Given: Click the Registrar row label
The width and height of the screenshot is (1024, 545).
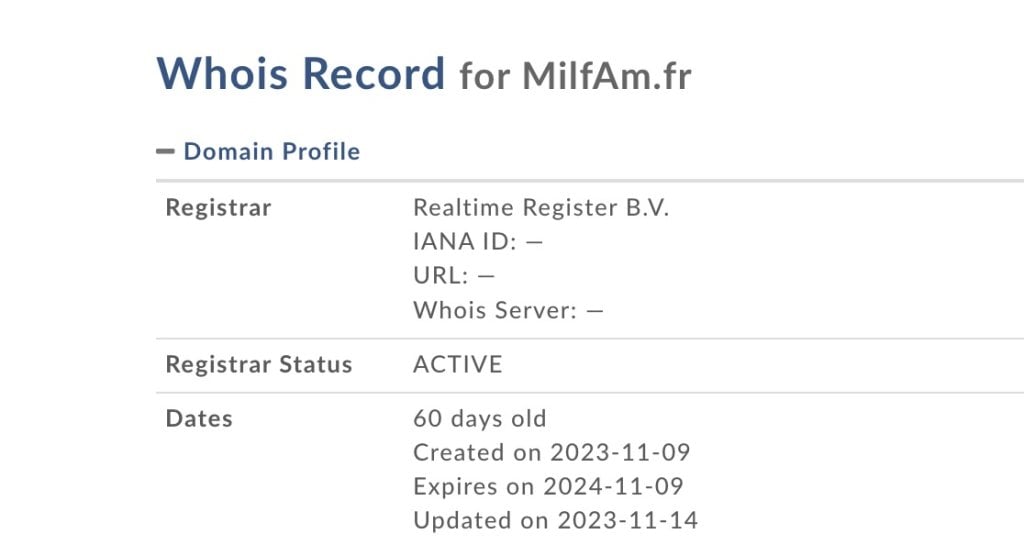Looking at the screenshot, I should pyautogui.click(x=218, y=208).
